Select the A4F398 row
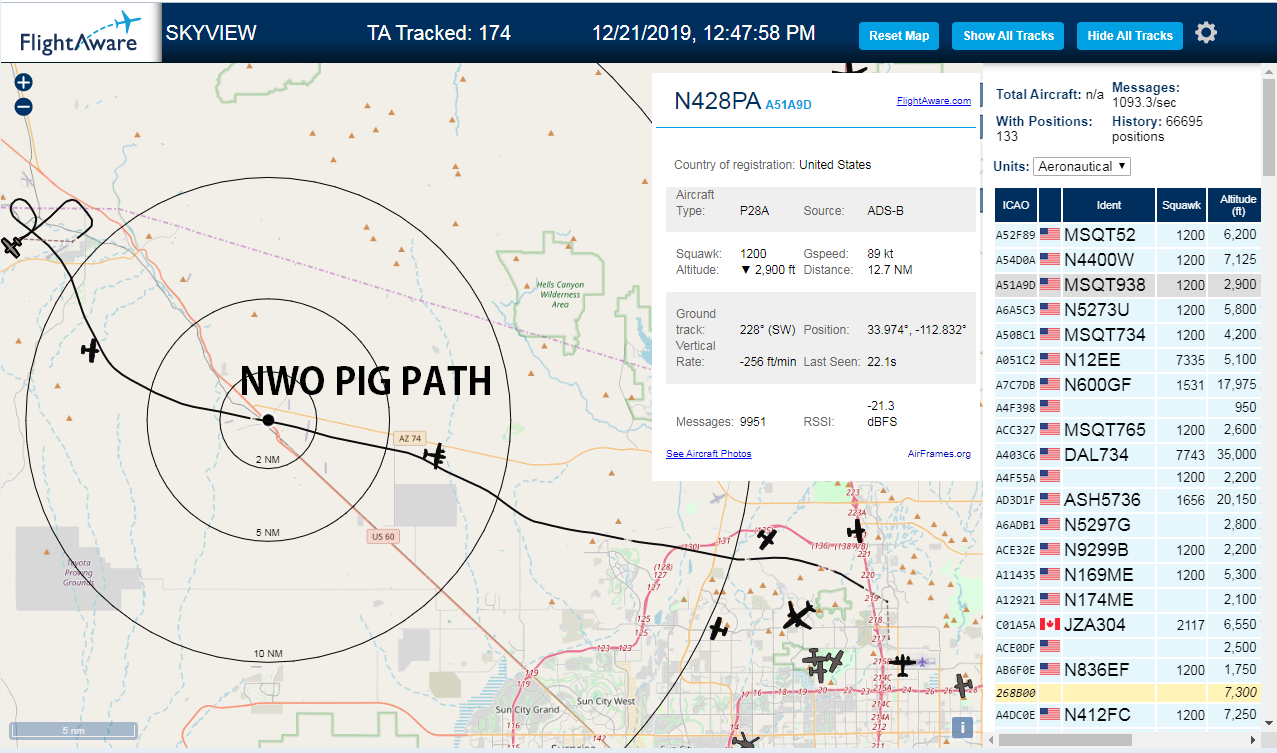The height and width of the screenshot is (753, 1277). click(1128, 406)
